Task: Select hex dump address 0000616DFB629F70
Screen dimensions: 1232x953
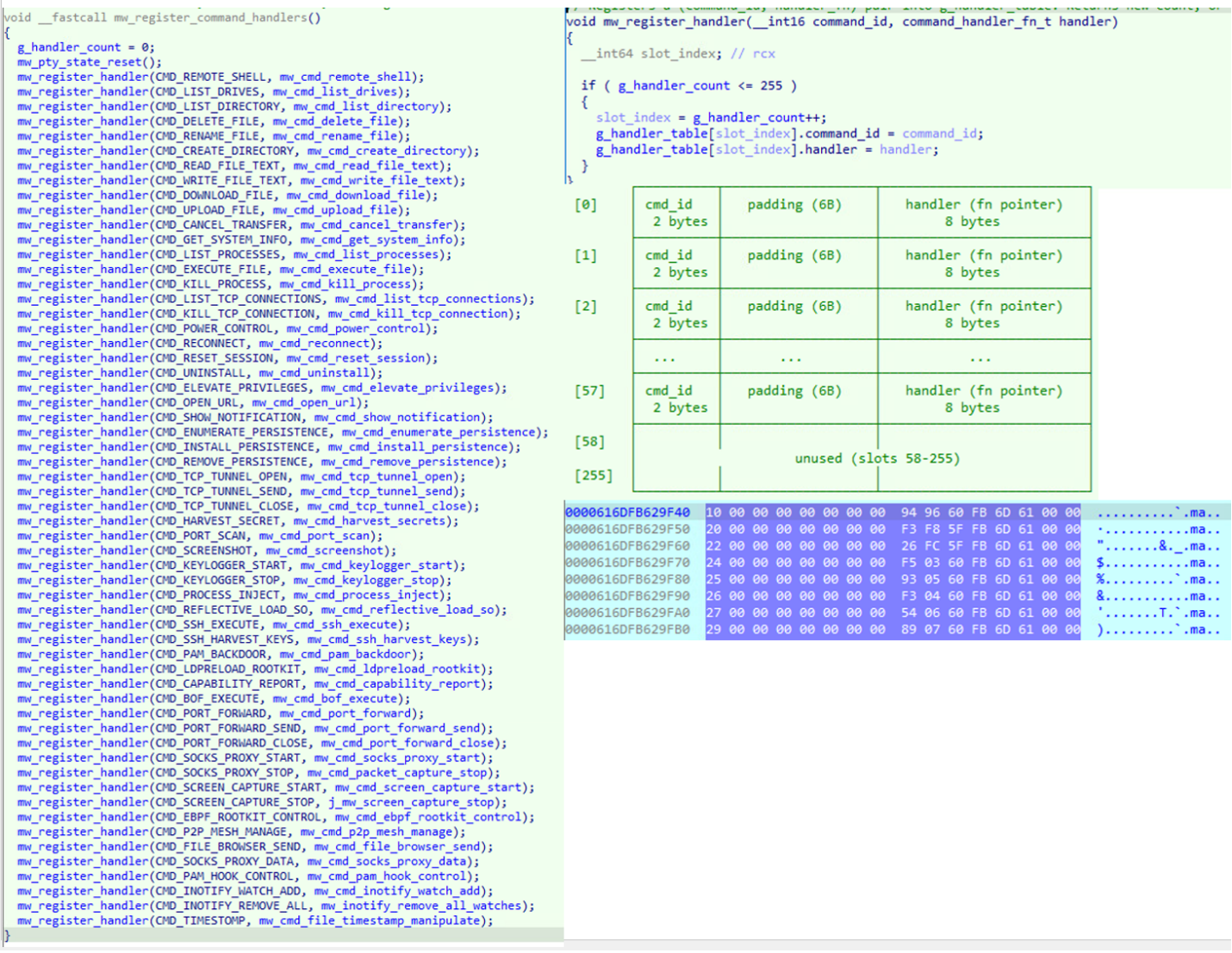Action: tap(627, 563)
